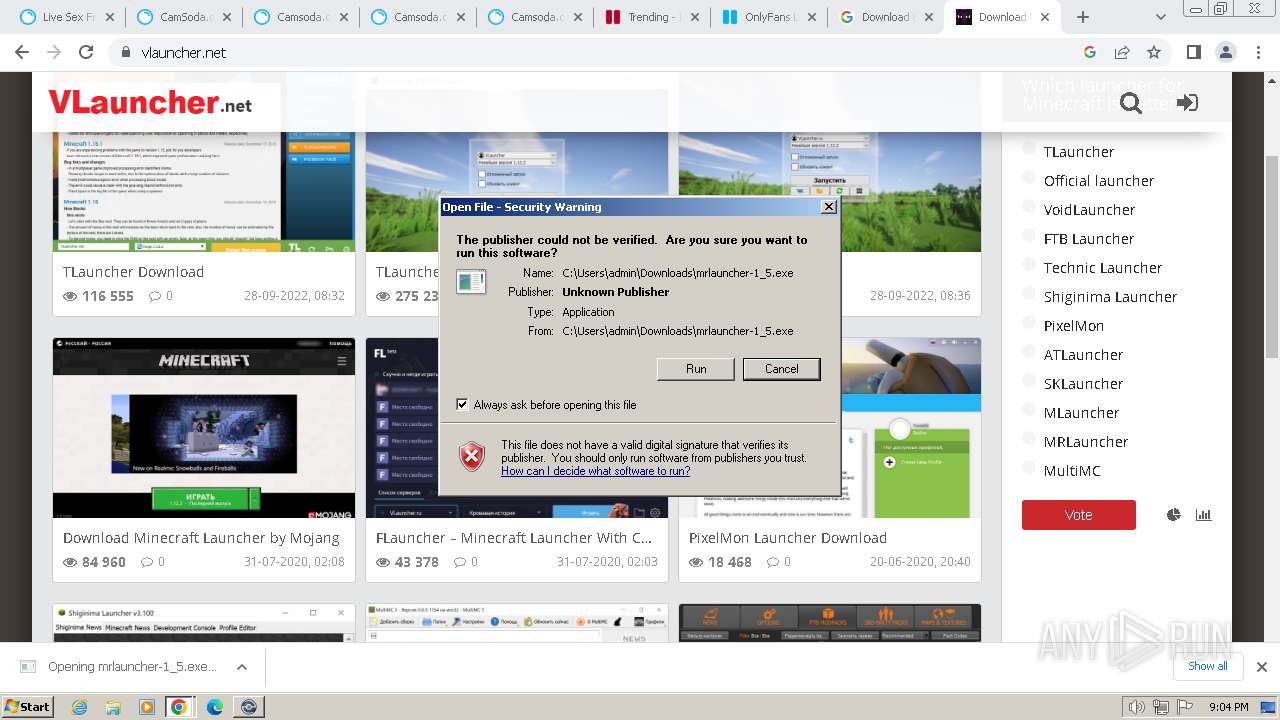Open the Chrome profile avatar
This screenshot has width=1280, height=720.
click(1225, 53)
